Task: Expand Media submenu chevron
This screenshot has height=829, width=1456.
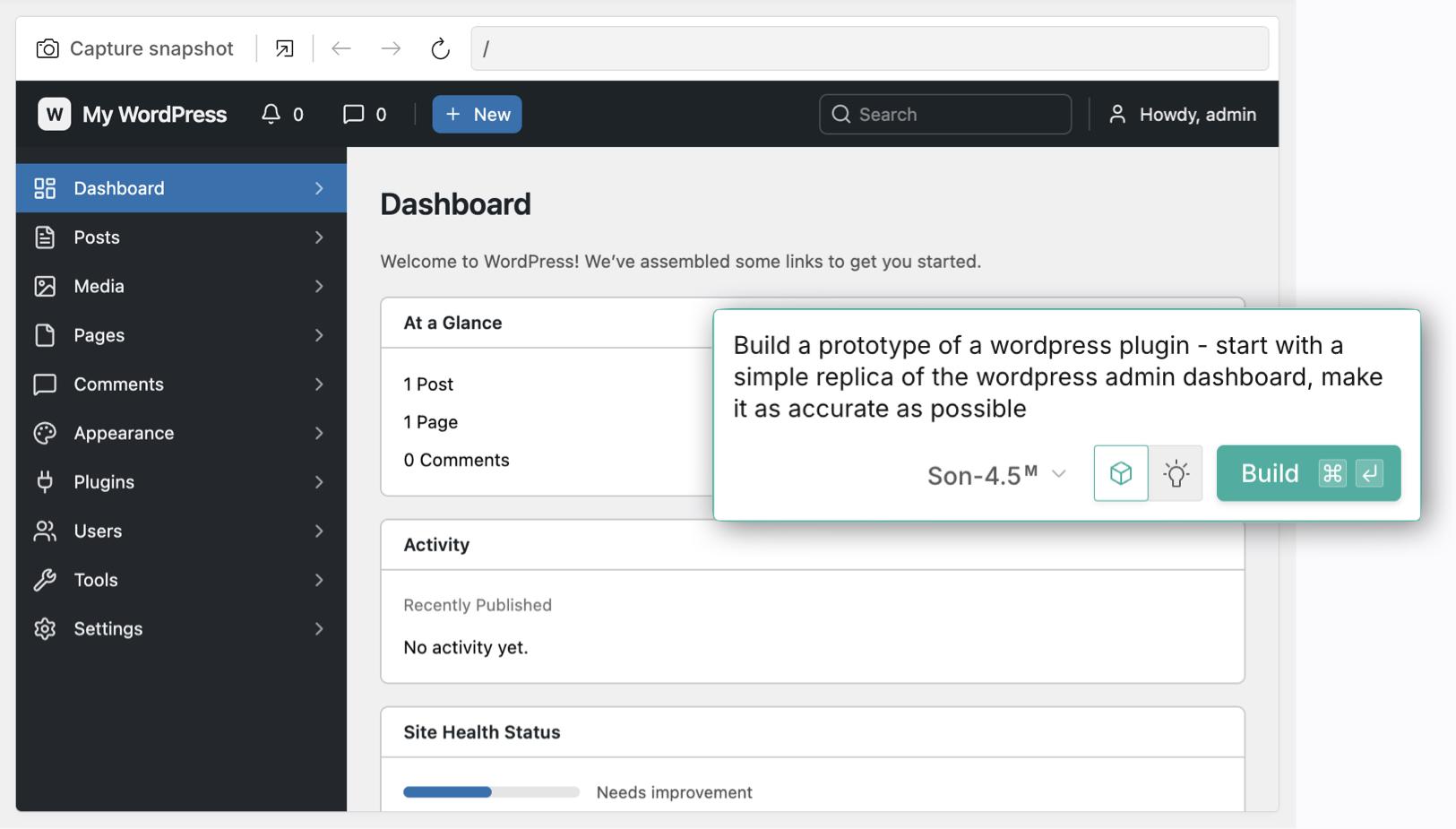Action: [319, 286]
